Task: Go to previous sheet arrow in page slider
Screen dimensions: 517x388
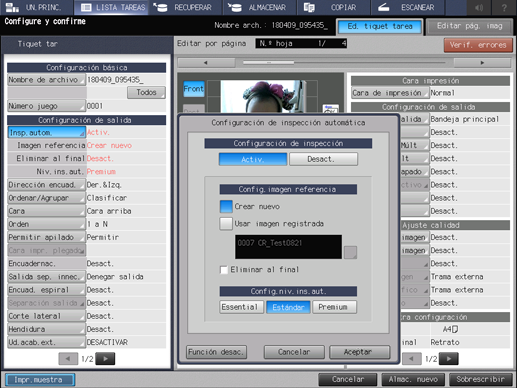Action: click(x=206, y=63)
